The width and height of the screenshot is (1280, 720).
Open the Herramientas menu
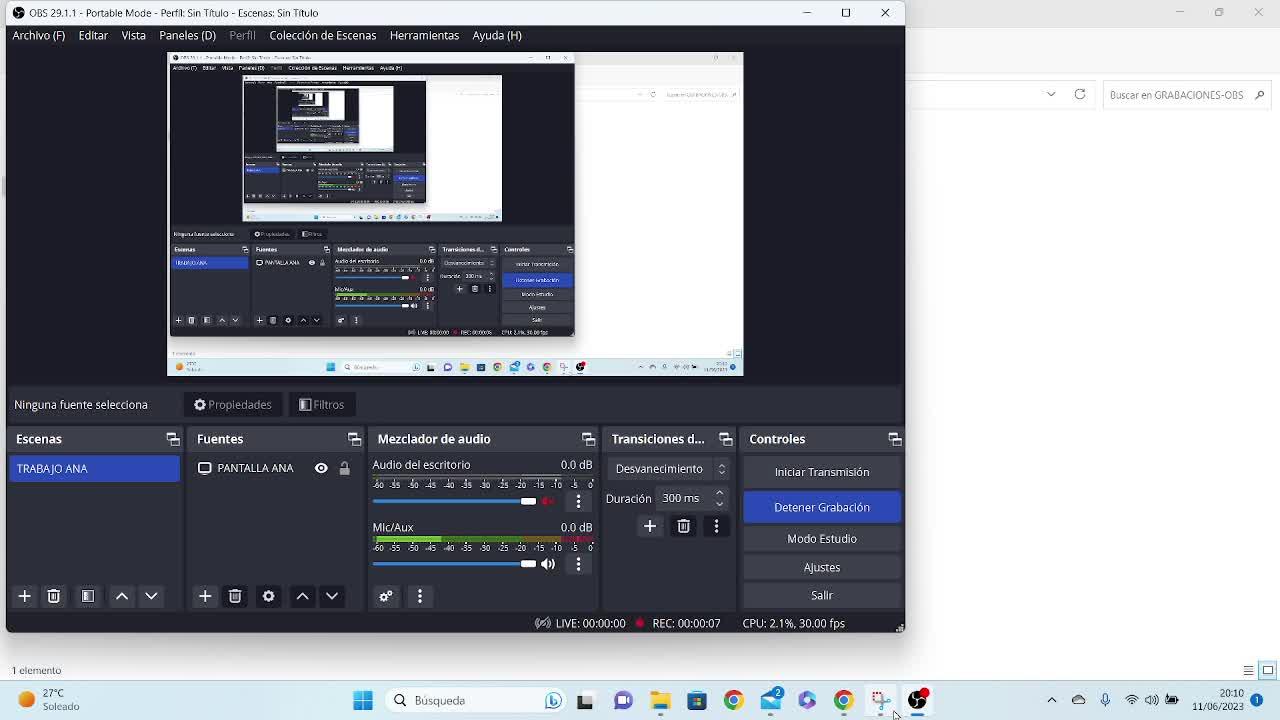[x=424, y=35]
